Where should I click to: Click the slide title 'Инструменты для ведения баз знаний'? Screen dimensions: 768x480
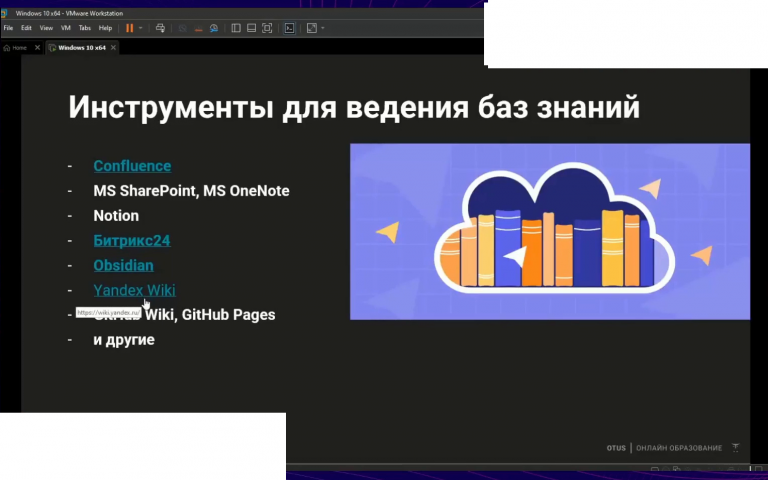tap(354, 107)
